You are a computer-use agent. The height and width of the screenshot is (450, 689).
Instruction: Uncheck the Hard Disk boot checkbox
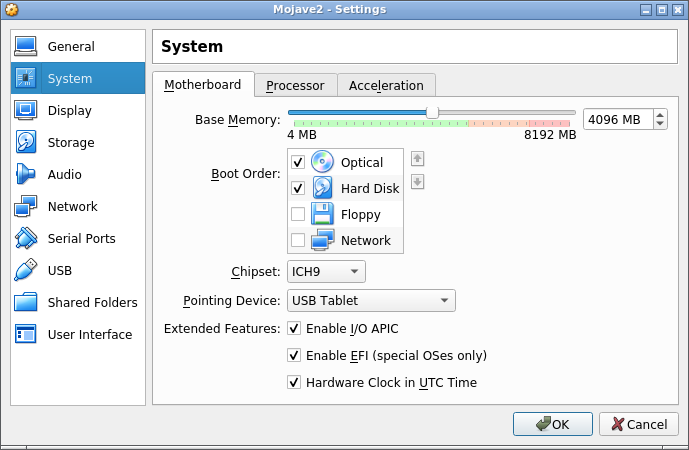pos(298,188)
